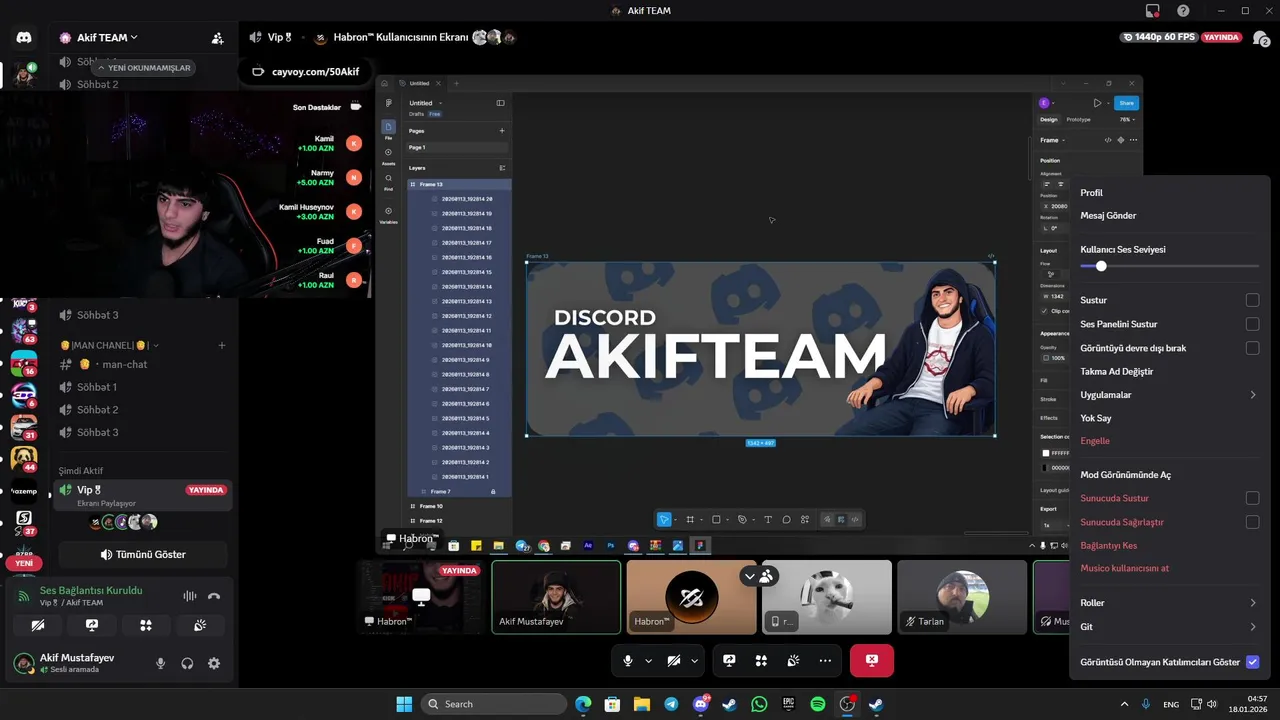Click share screen icon in voice connection panel
This screenshot has width=1280, height=720.
pos(92,625)
